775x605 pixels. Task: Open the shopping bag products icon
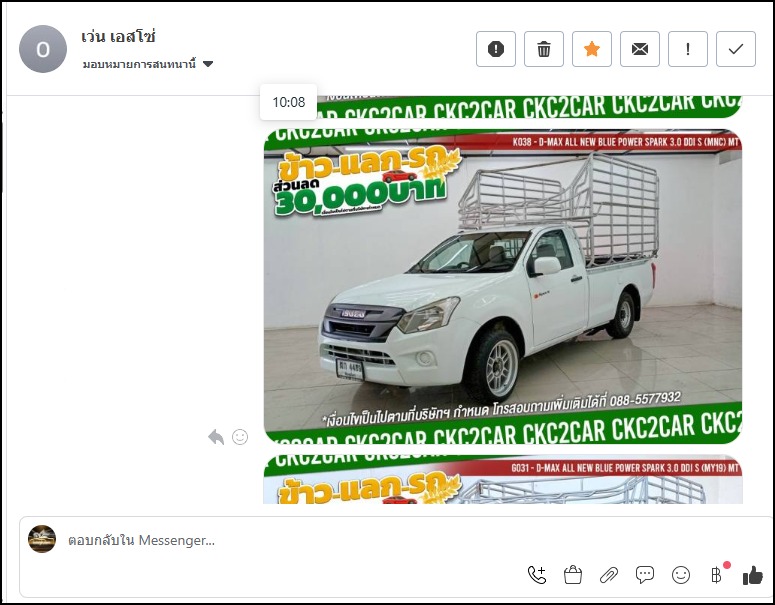point(573,575)
